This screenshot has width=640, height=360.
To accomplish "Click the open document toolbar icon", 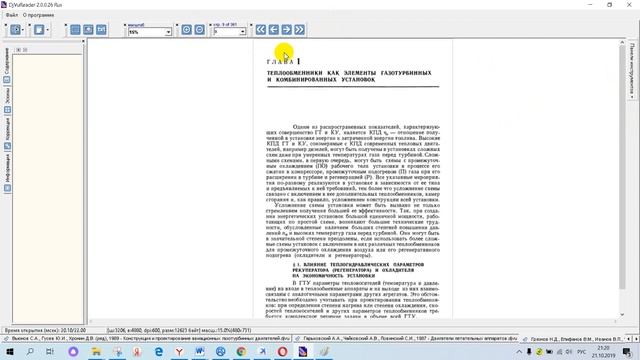I will (15, 30).
